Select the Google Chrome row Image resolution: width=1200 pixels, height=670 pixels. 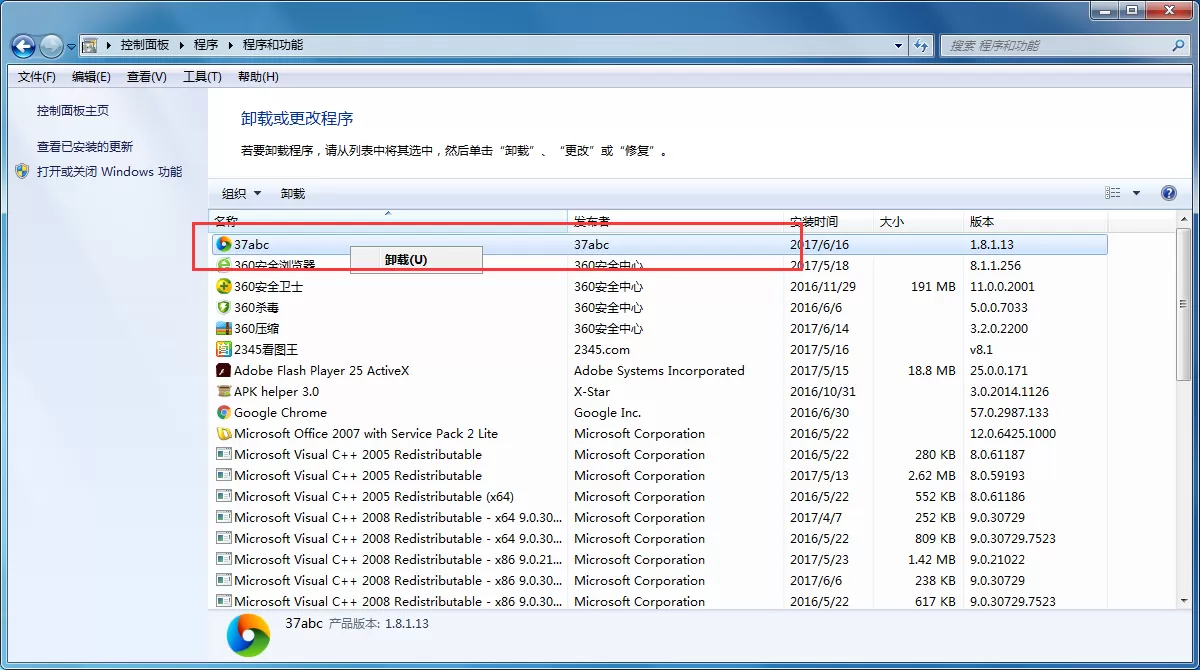(x=660, y=412)
